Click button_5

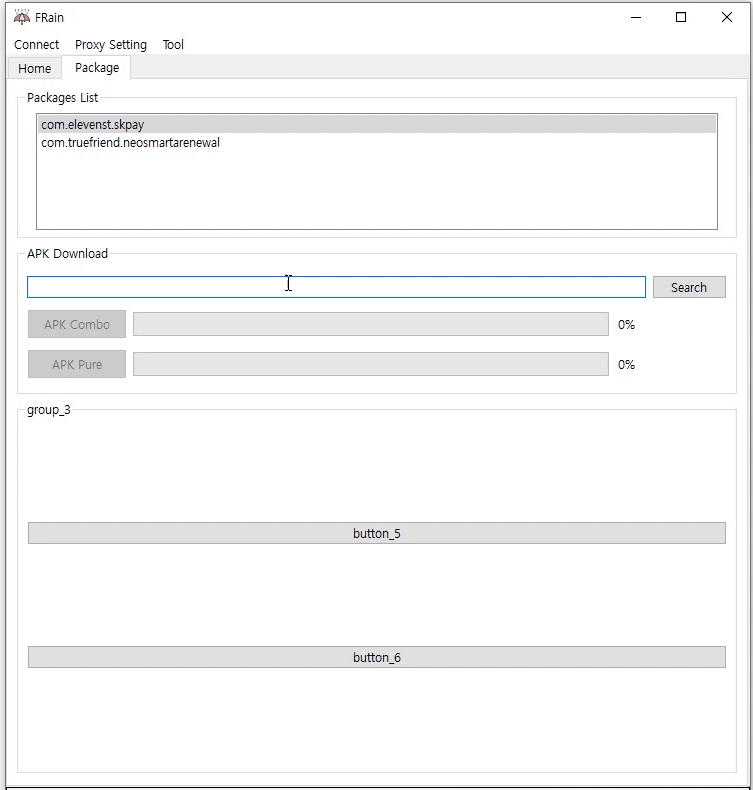point(377,533)
